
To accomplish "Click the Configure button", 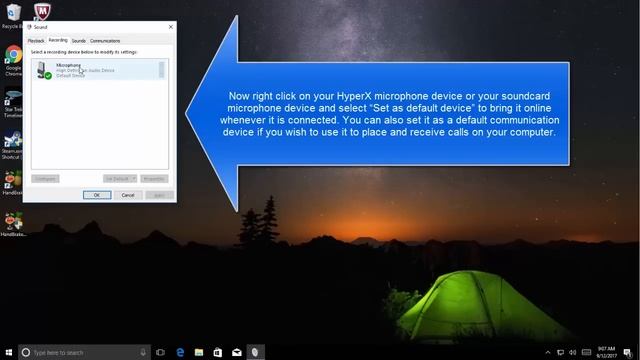I will 45,179.
